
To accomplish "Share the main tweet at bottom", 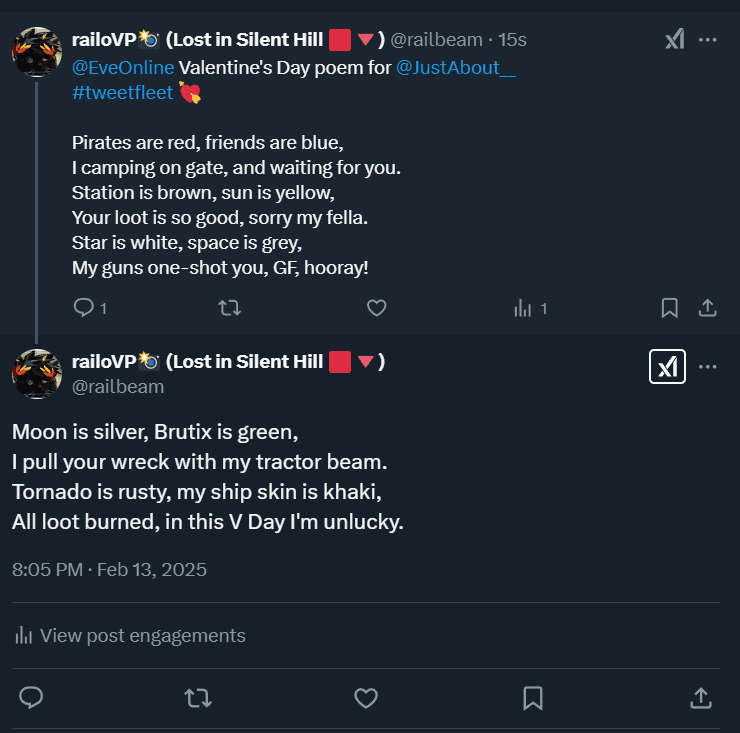I will [701, 697].
